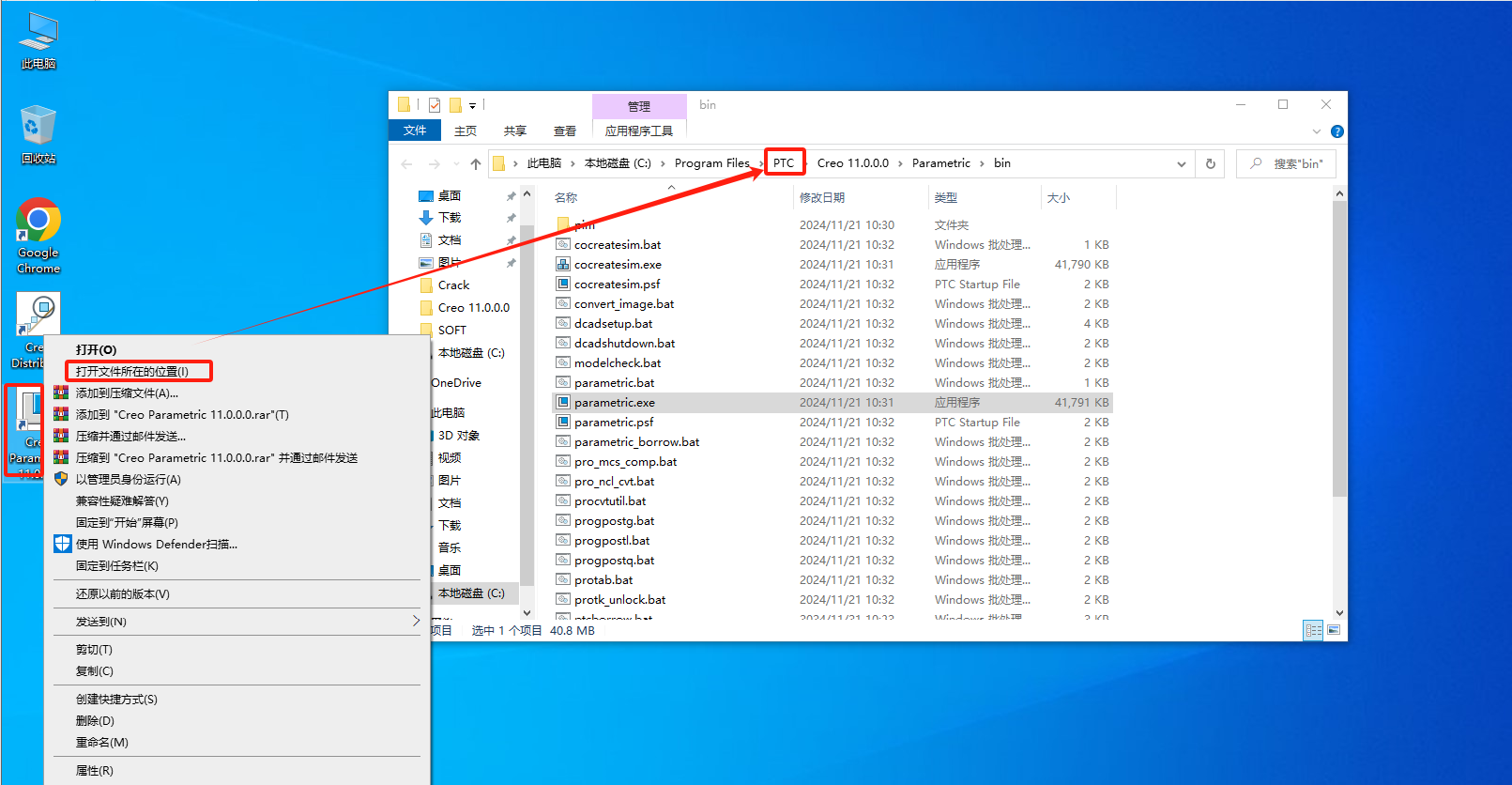Click the parametric.exe file icon
The image size is (1512, 785).
click(563, 402)
